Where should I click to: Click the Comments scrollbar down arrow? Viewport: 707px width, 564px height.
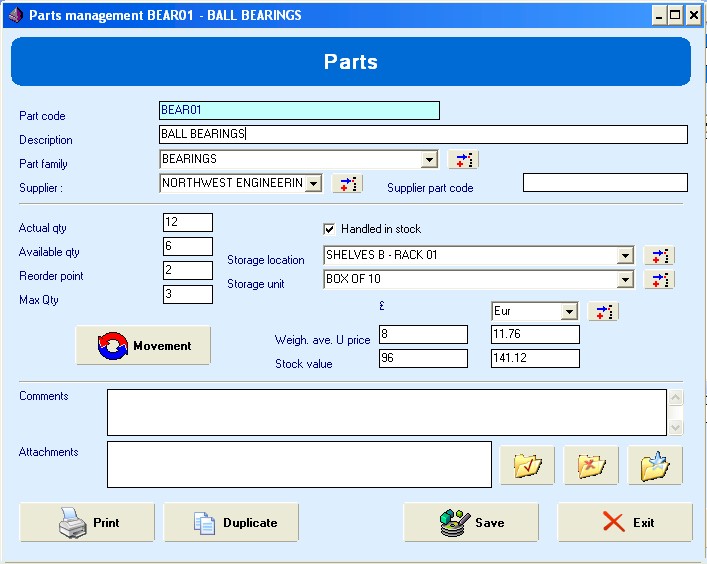point(675,427)
